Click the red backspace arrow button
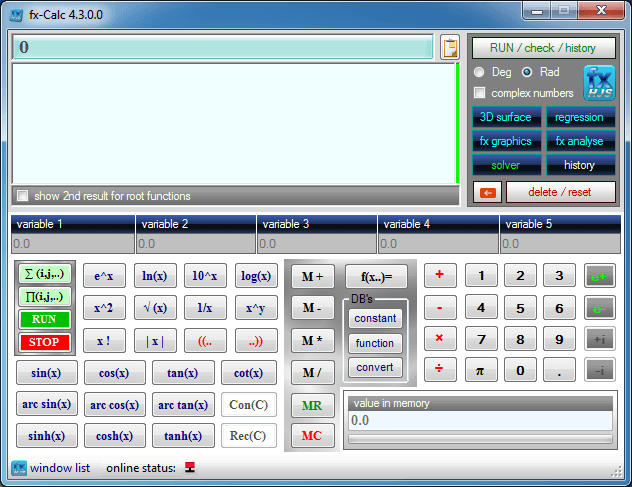Viewport: 632px width, 487px height. tap(487, 192)
